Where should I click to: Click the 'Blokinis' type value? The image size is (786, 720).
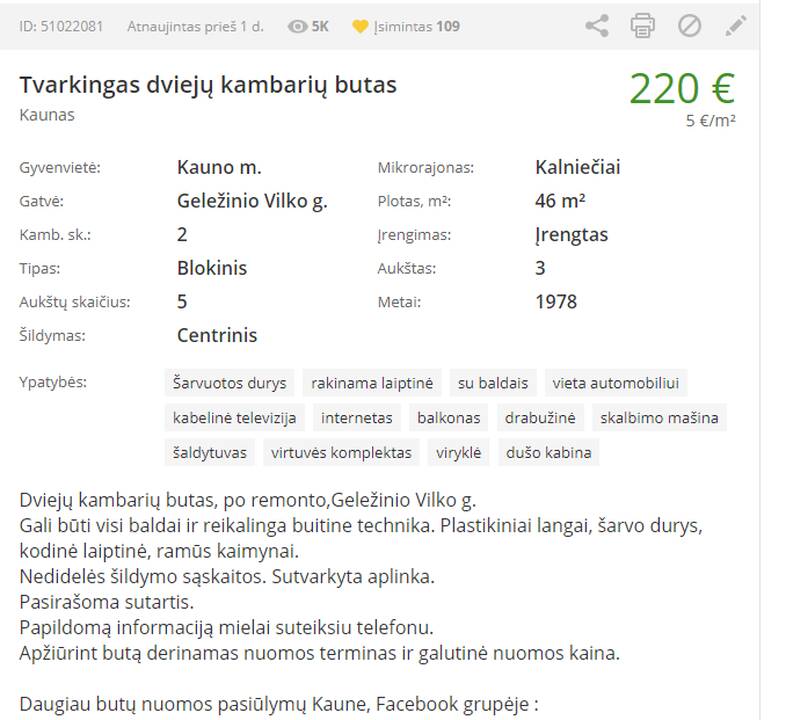tap(212, 268)
